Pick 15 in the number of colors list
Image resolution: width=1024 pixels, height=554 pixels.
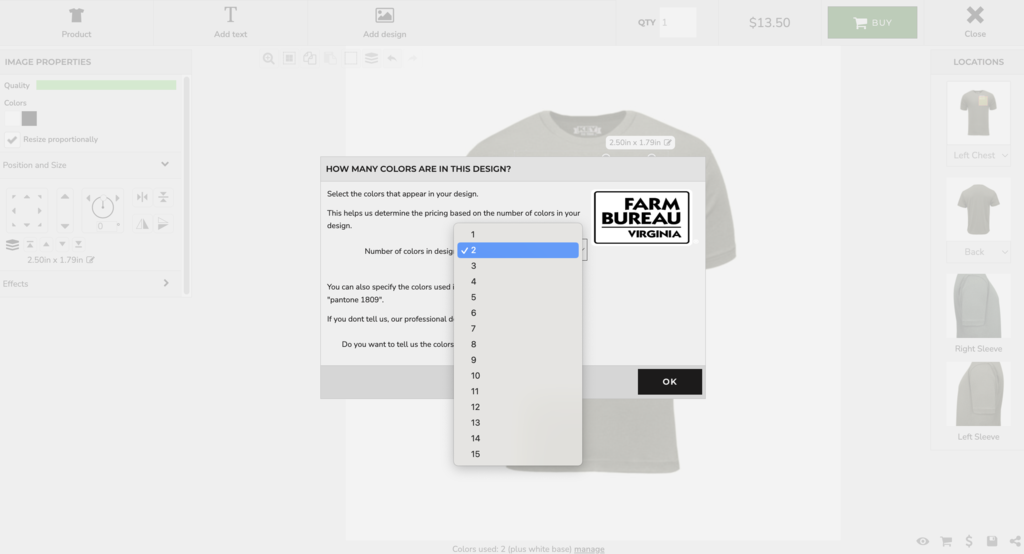(x=475, y=454)
